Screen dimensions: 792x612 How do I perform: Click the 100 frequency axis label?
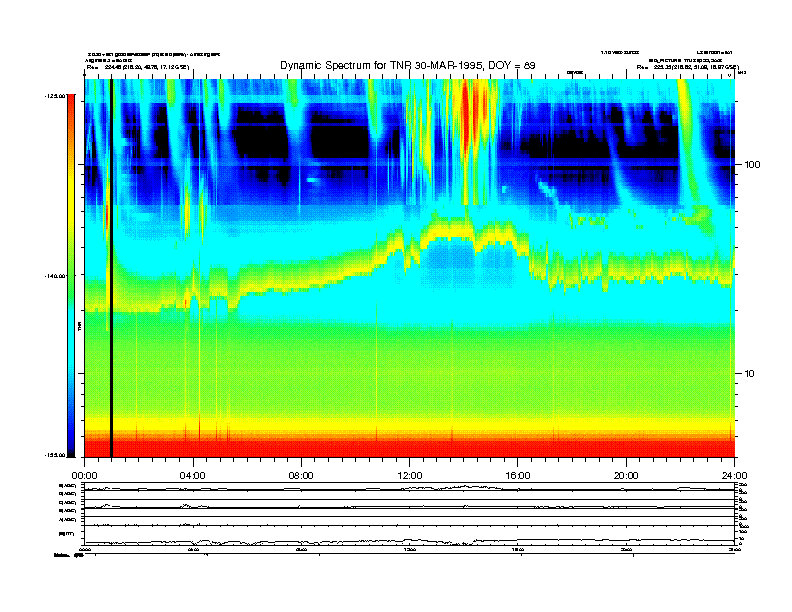click(x=753, y=165)
